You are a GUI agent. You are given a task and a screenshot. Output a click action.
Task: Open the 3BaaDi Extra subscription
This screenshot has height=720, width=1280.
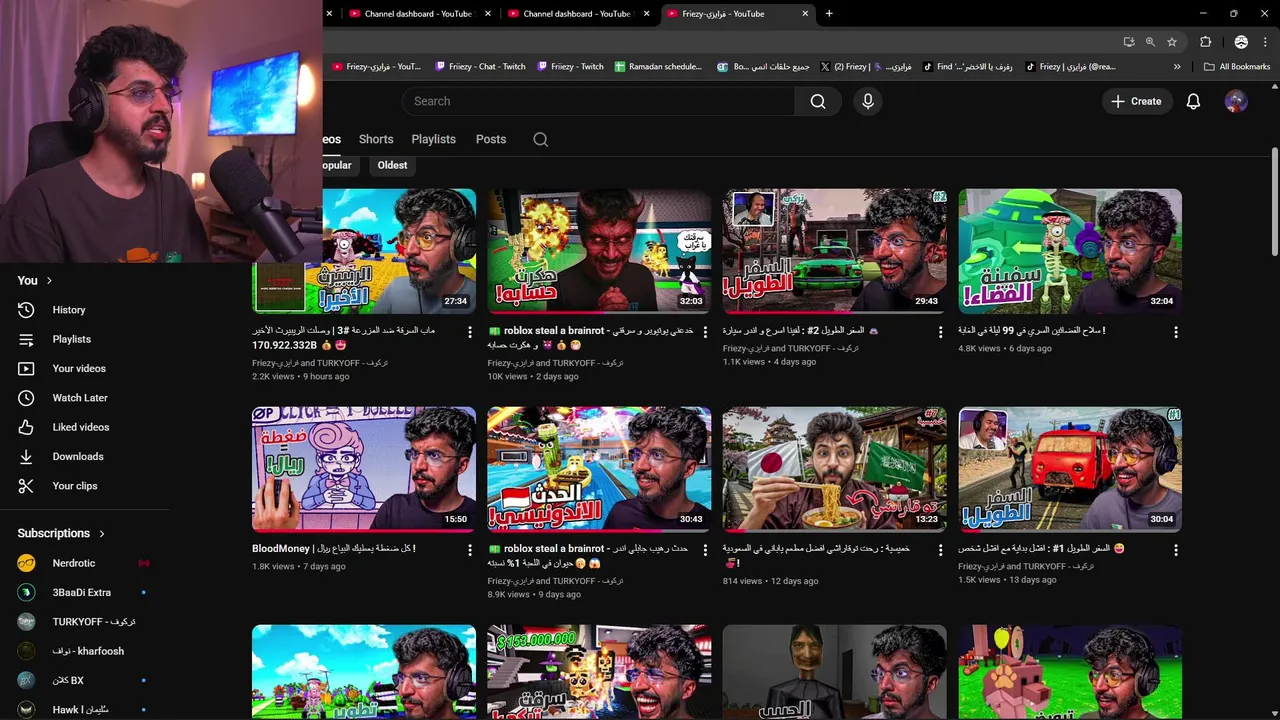coord(84,592)
